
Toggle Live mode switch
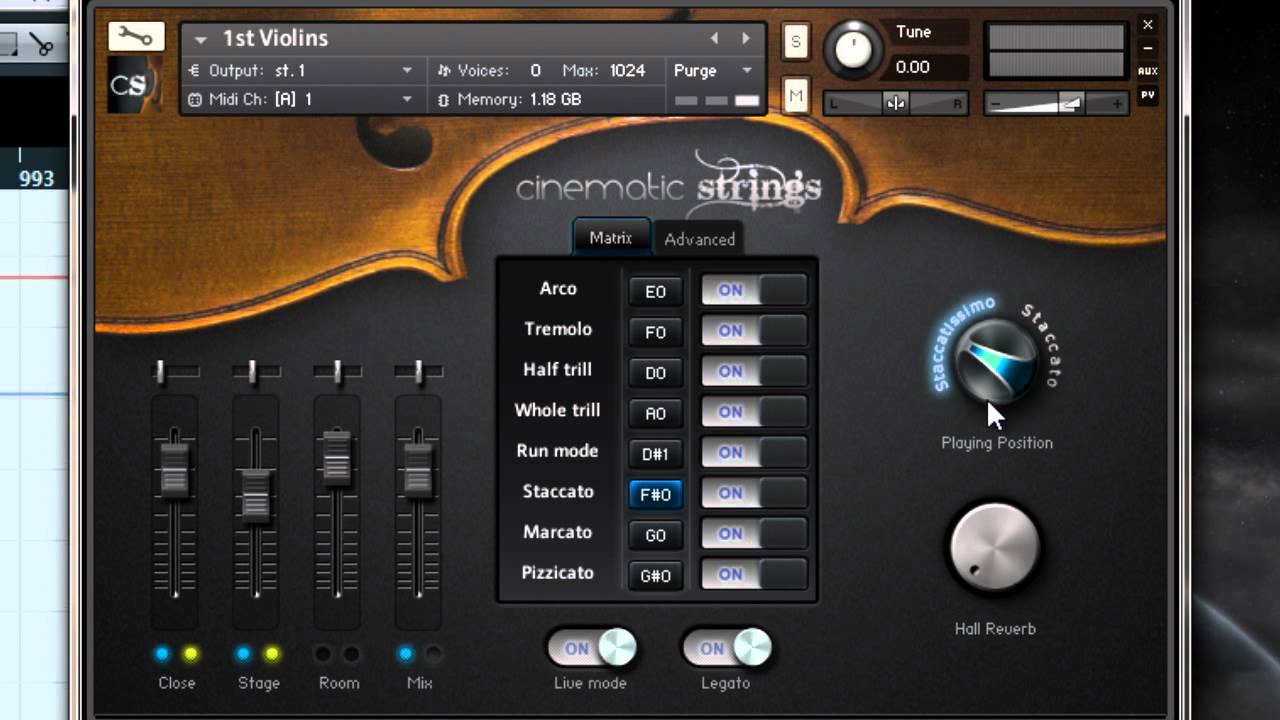(x=591, y=648)
